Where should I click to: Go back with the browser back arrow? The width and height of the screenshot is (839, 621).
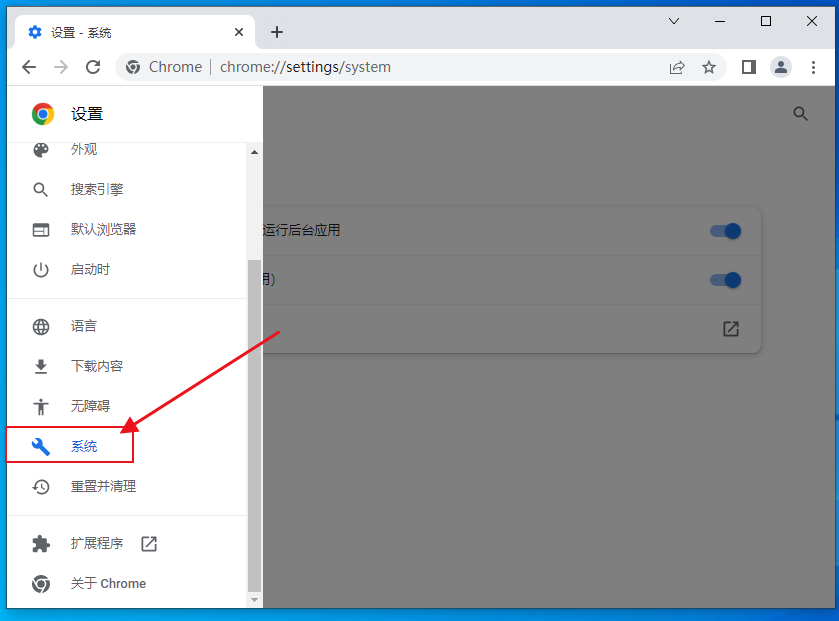(29, 67)
